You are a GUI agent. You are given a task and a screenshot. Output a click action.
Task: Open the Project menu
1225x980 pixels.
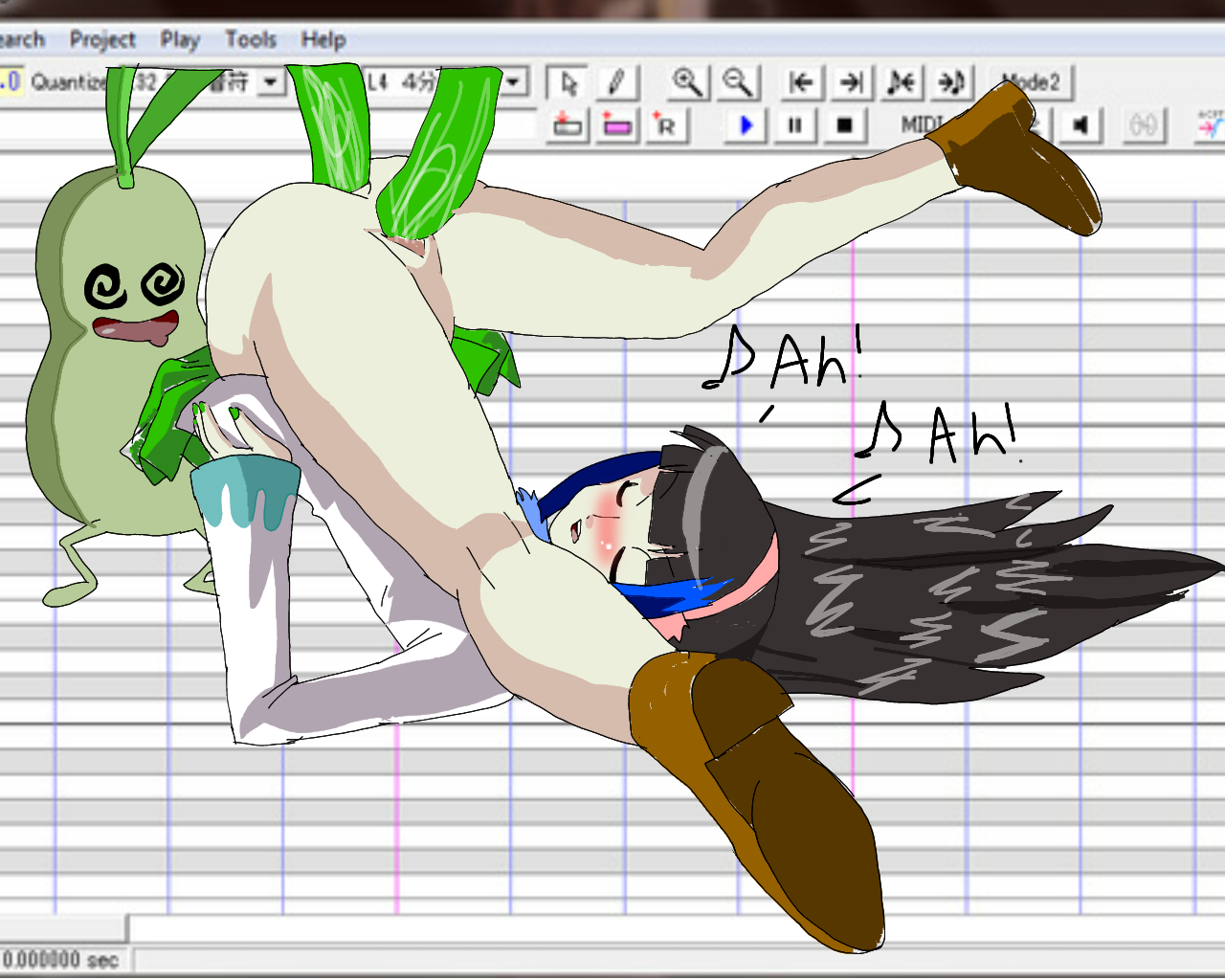102,40
